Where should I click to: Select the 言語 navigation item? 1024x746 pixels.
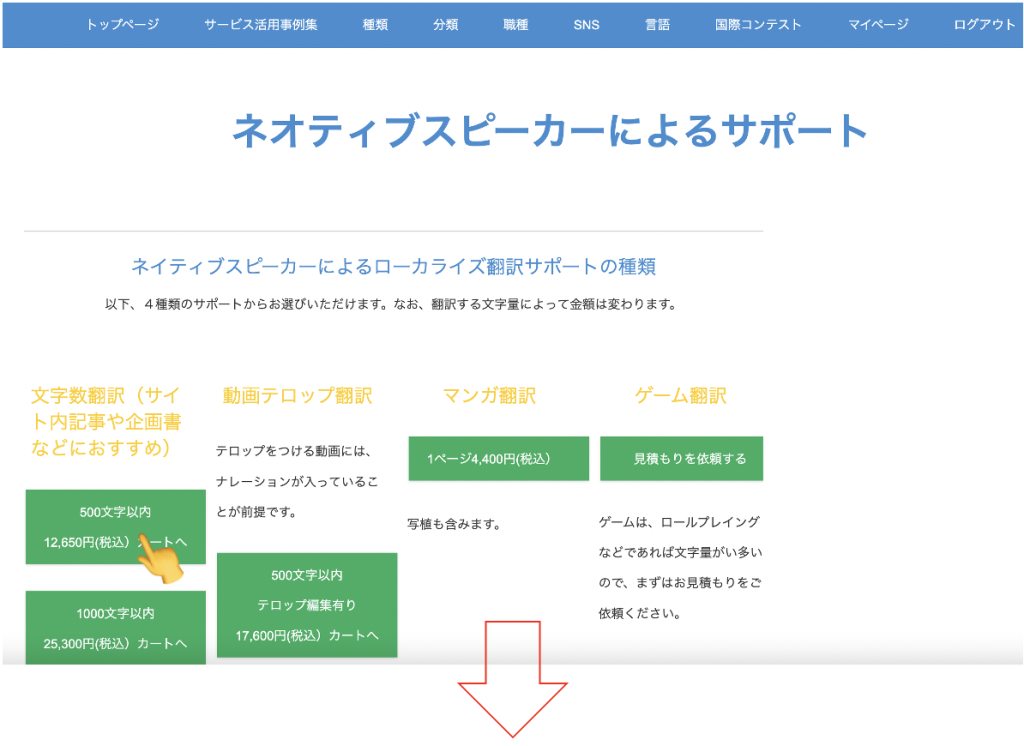[658, 25]
